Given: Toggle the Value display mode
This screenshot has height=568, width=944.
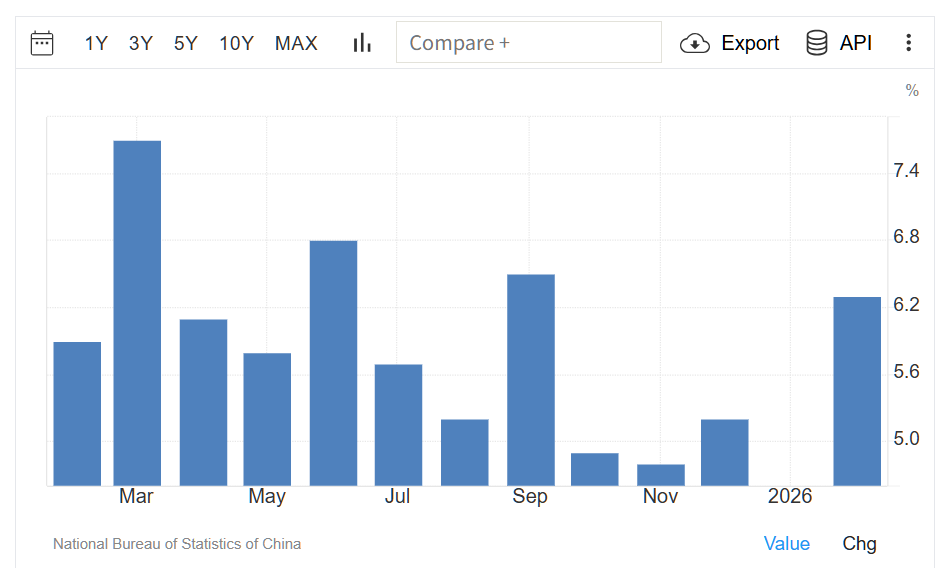Looking at the screenshot, I should point(786,544).
